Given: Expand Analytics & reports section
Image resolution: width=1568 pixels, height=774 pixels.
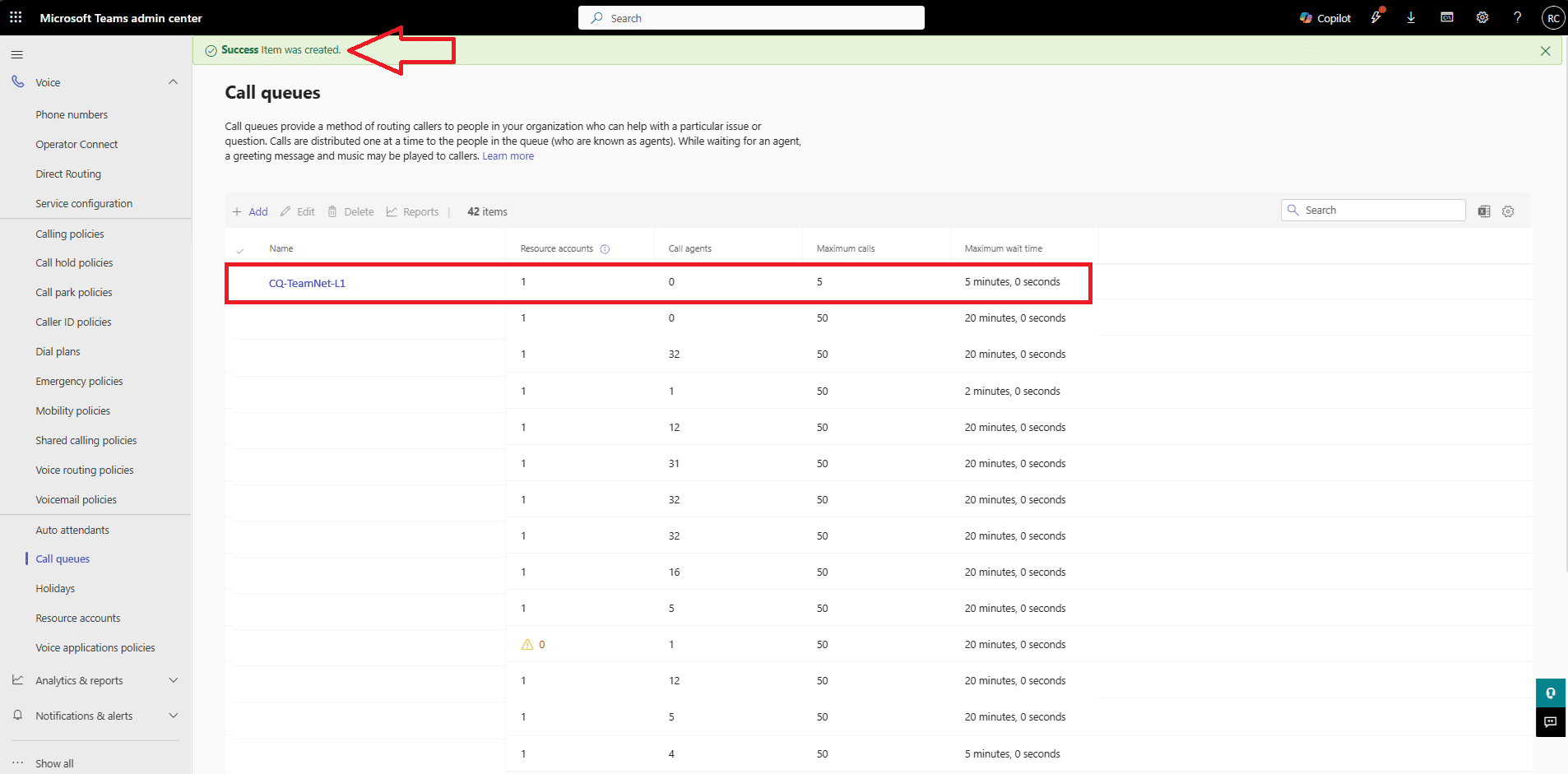Looking at the screenshot, I should 173,680.
